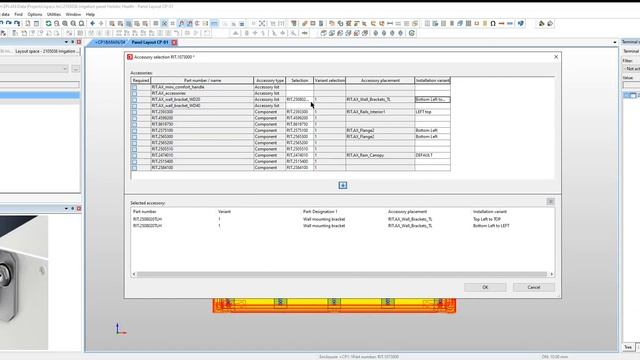Switch to the Panel Layout CP-01 tab
The image size is (640, 360).
(x=150, y=42)
